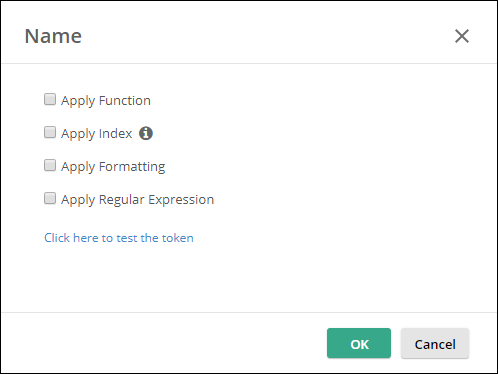
Task: Check the Apply Formatting box
Action: click(50, 165)
